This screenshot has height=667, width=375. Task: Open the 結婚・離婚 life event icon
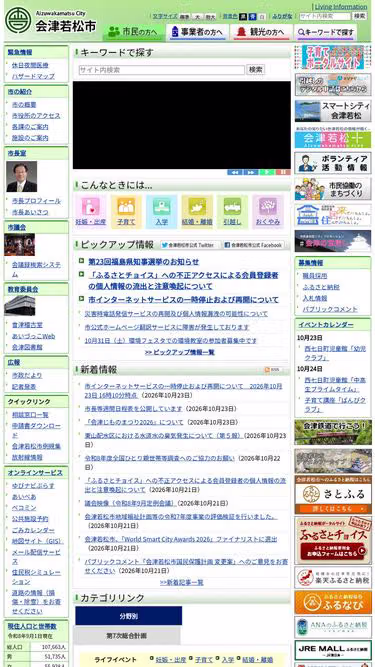pyautogui.click(x=197, y=211)
